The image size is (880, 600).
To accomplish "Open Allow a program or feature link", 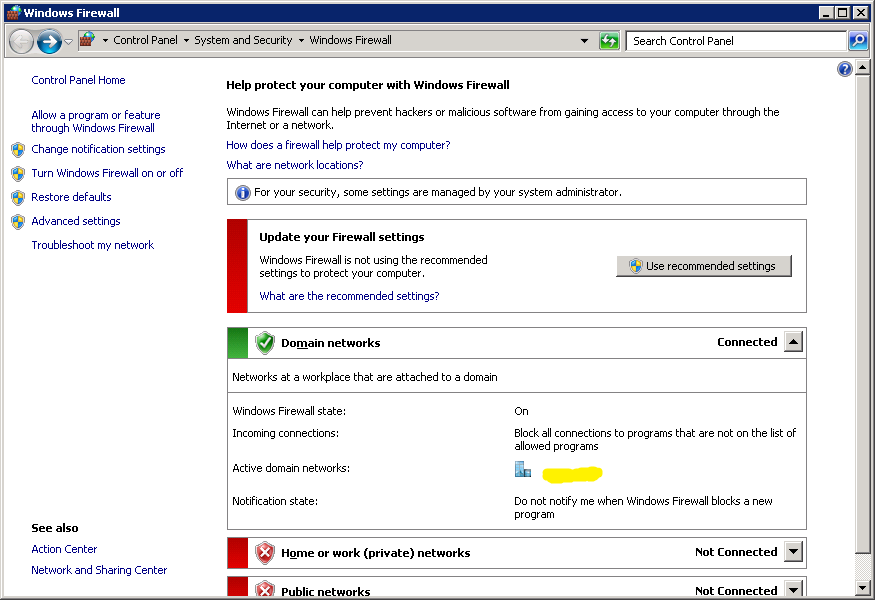I will tap(95, 121).
